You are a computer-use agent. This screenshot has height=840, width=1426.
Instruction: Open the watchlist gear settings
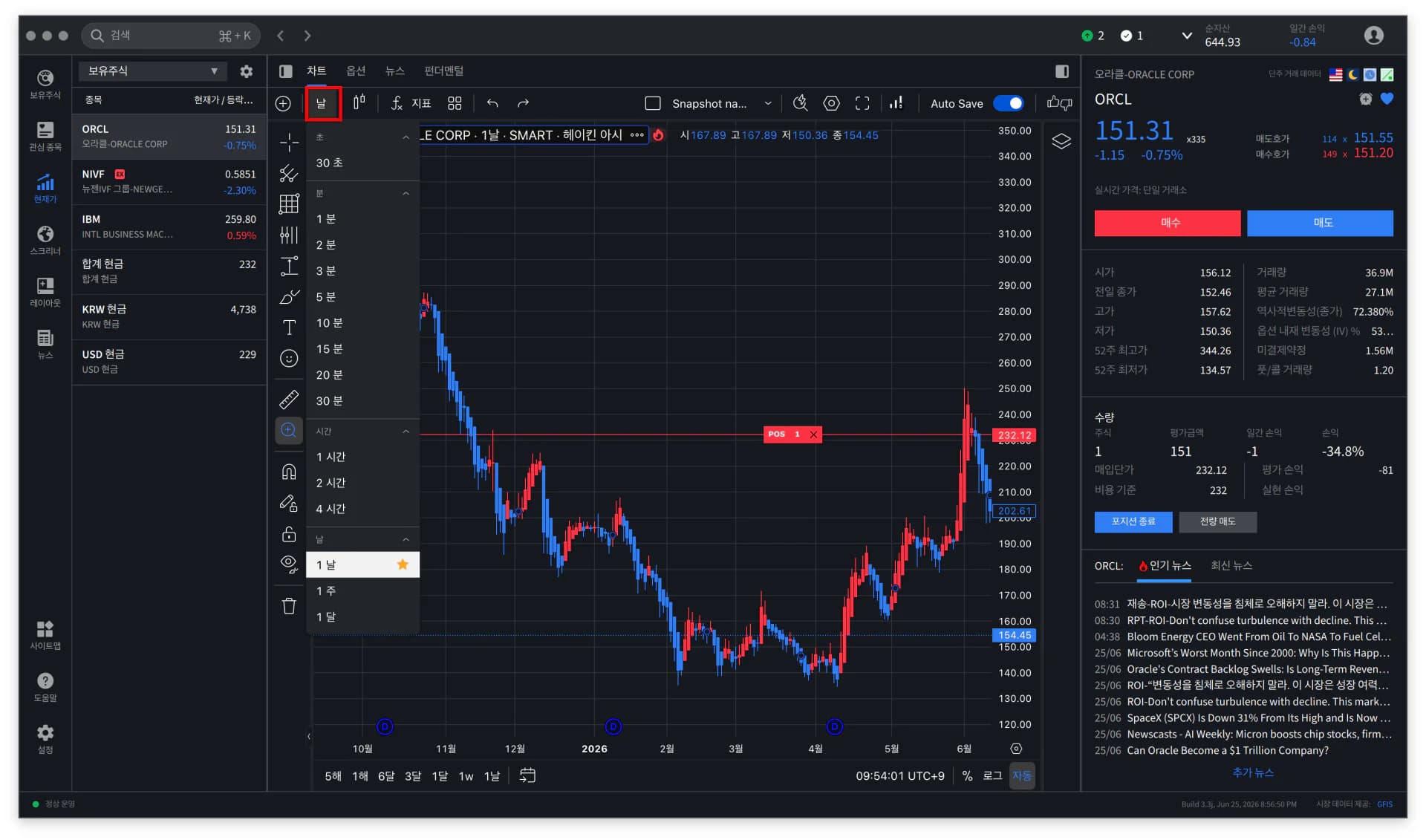[x=246, y=71]
